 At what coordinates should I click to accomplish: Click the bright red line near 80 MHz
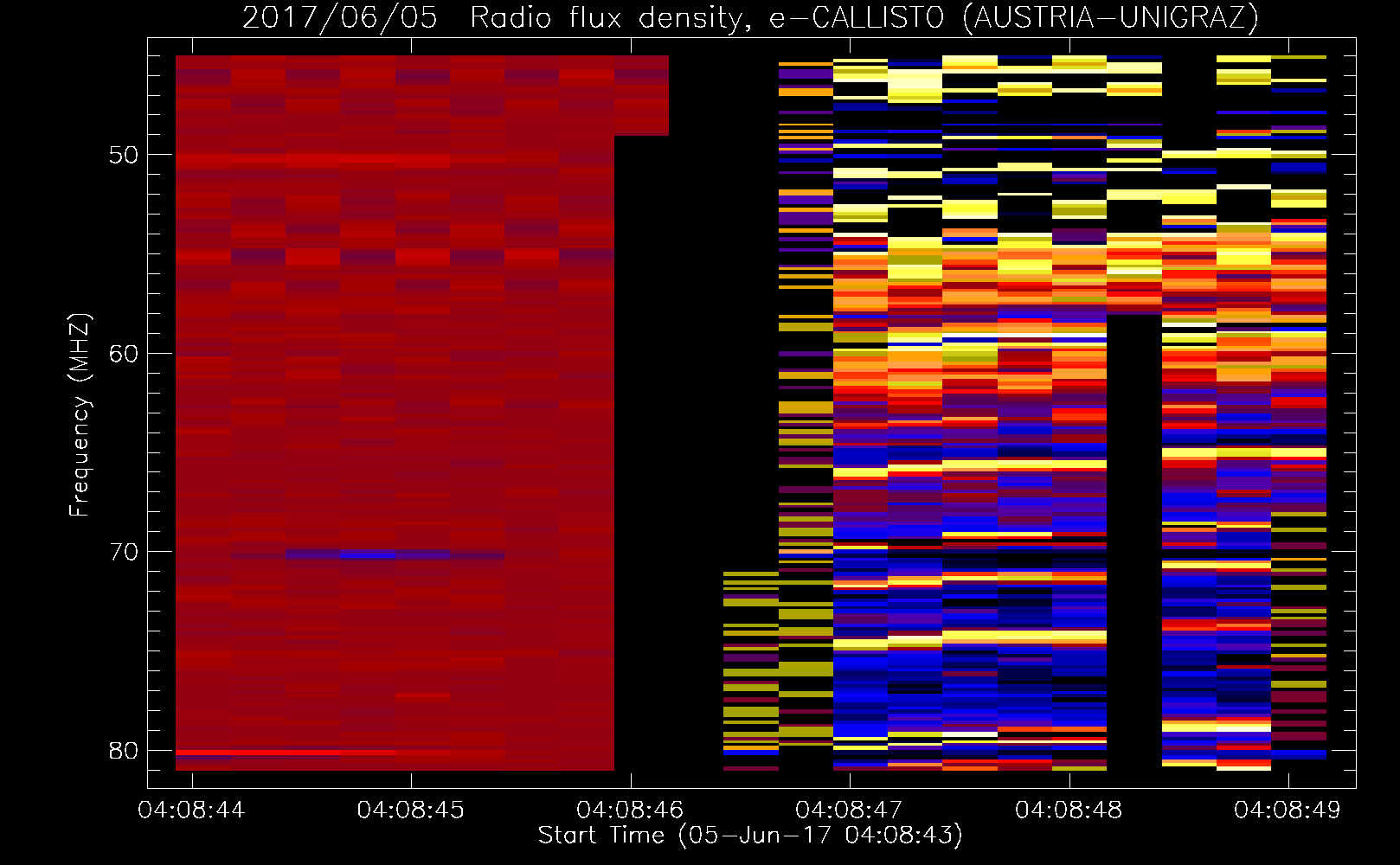tap(286, 753)
